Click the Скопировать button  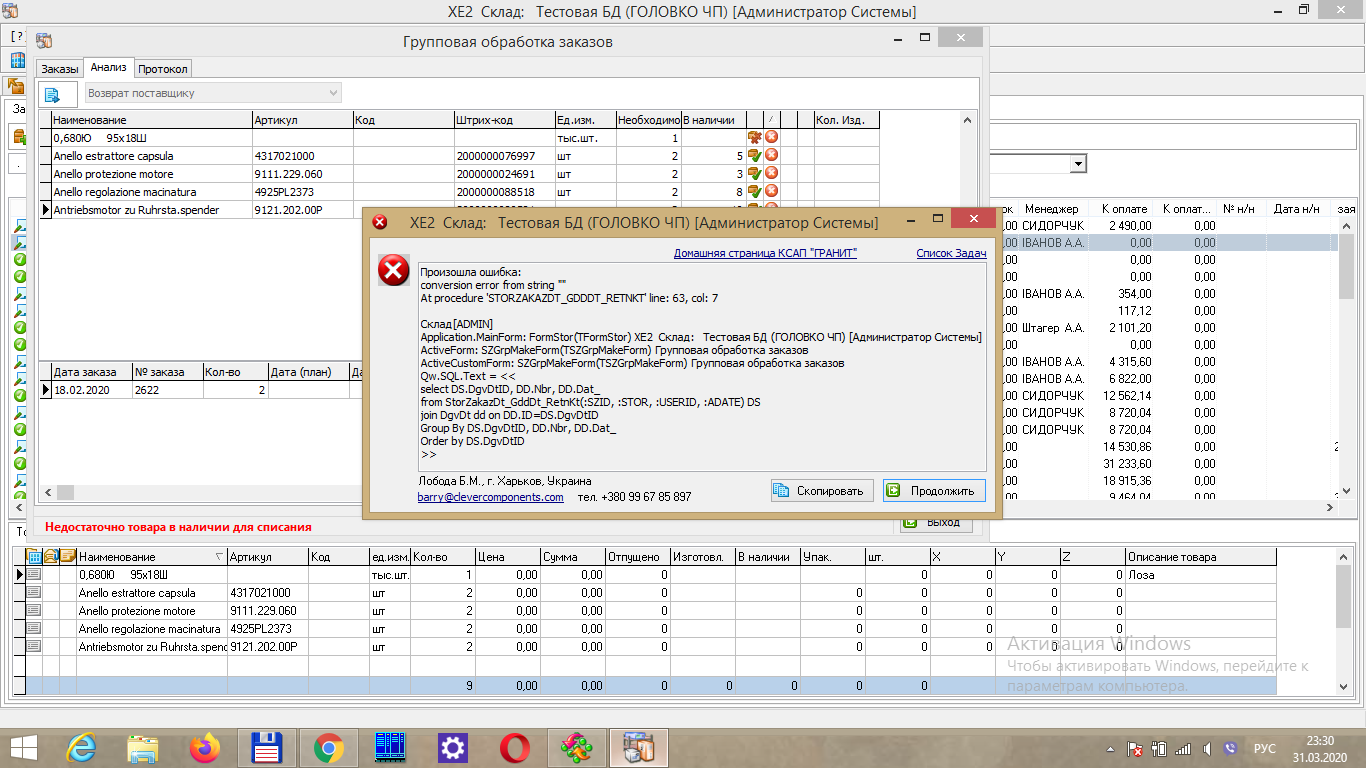click(x=823, y=491)
